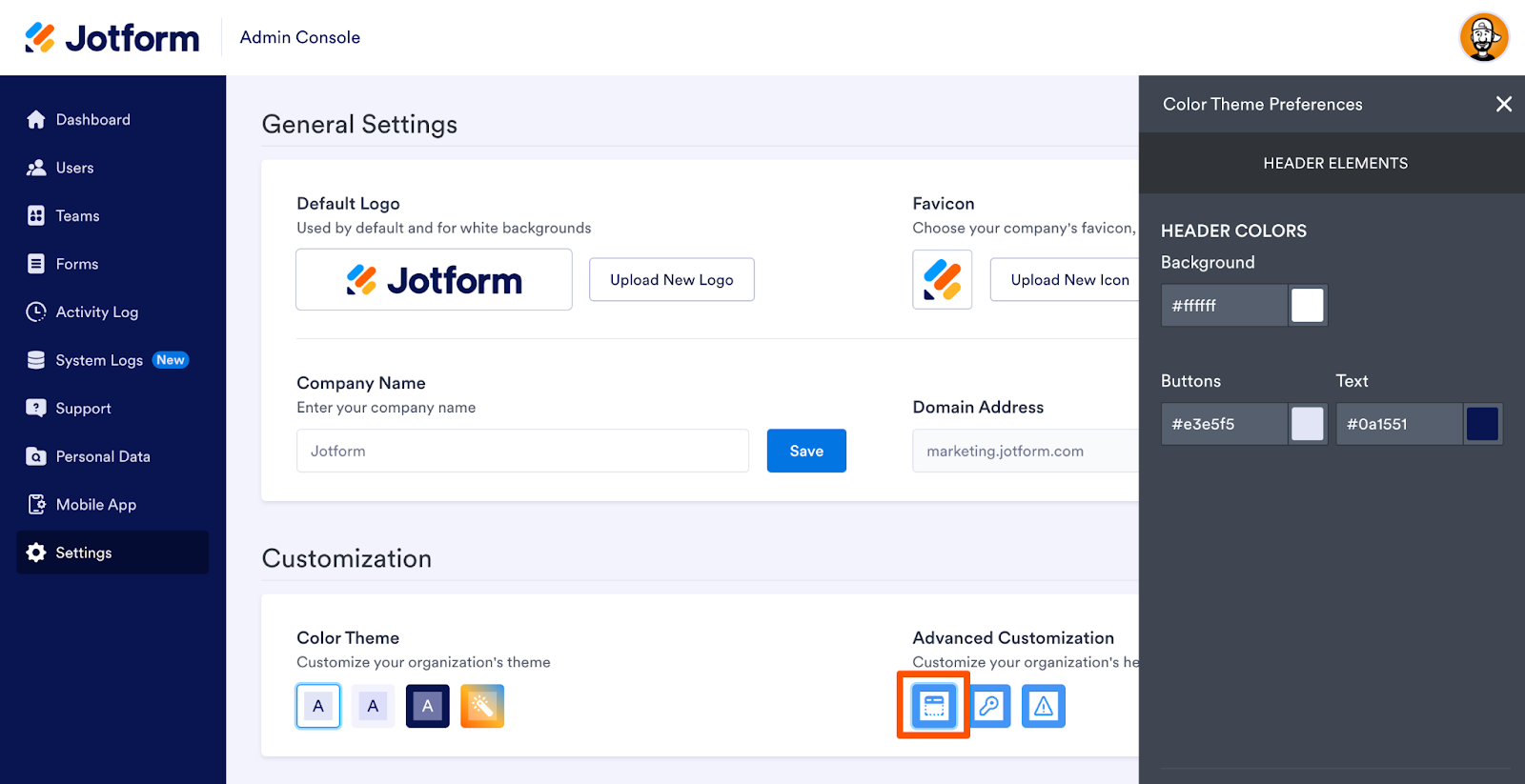Open the Activity Log page
Image resolution: width=1525 pixels, height=784 pixels.
click(x=96, y=312)
